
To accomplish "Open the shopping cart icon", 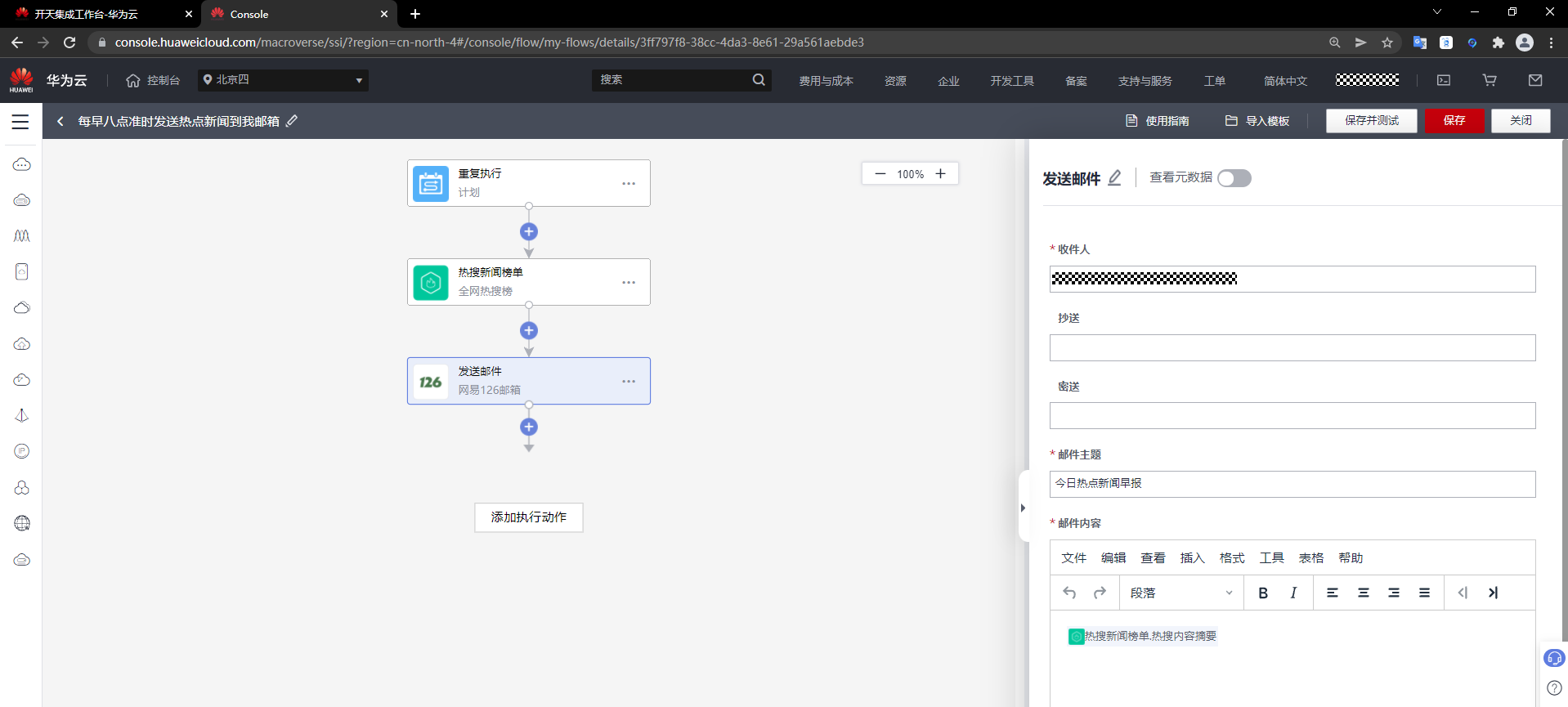I will coord(1490,80).
